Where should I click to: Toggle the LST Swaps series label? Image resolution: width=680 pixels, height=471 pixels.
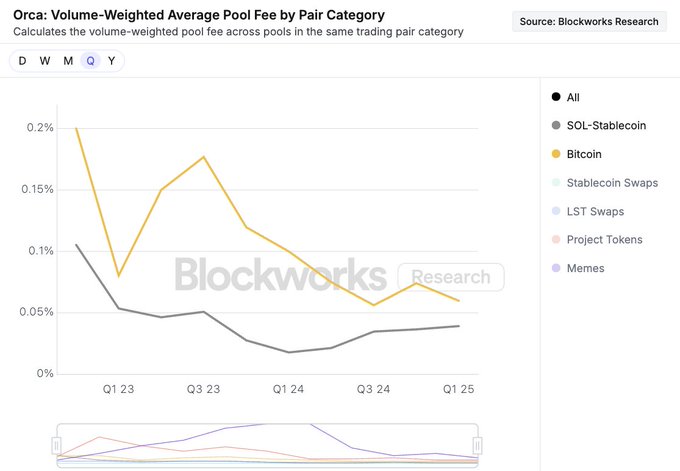click(x=595, y=211)
